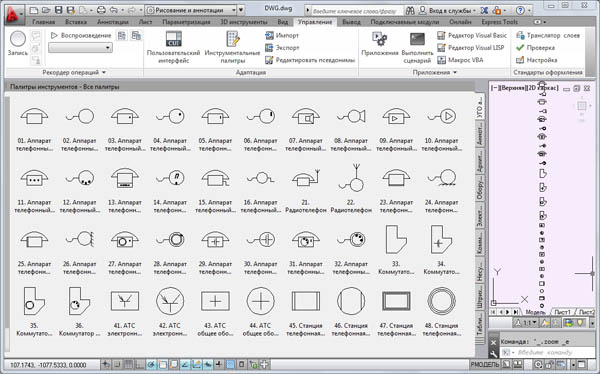Open Инструментальные палитры tool palettes
This screenshot has height=374, width=600.
(x=232, y=47)
